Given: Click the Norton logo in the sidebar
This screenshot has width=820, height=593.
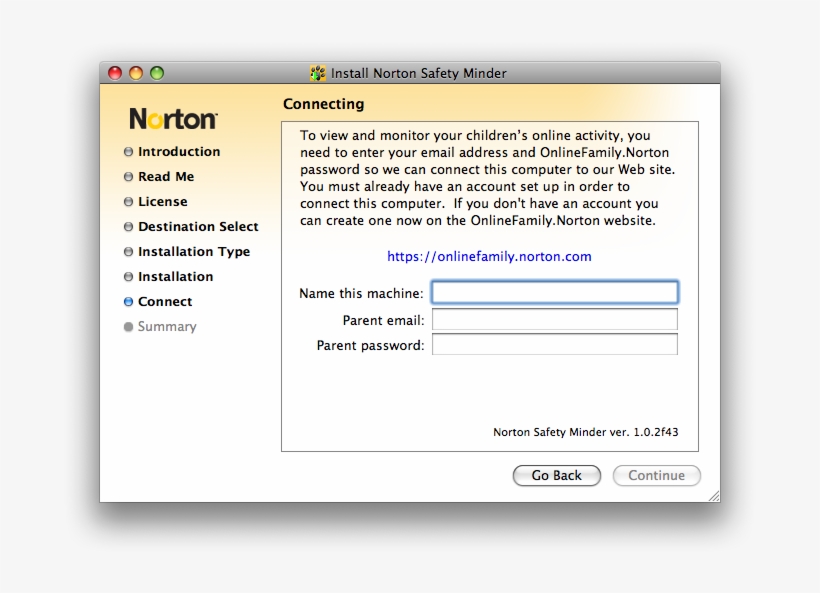Looking at the screenshot, I should pos(173,119).
